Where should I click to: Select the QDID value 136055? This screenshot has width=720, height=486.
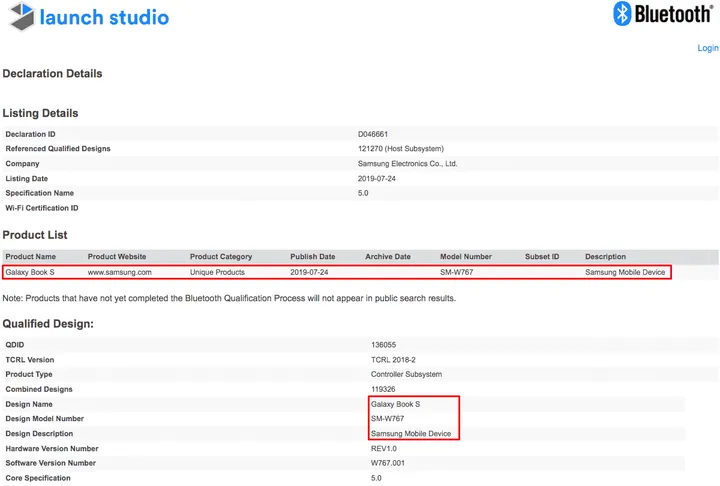click(385, 345)
